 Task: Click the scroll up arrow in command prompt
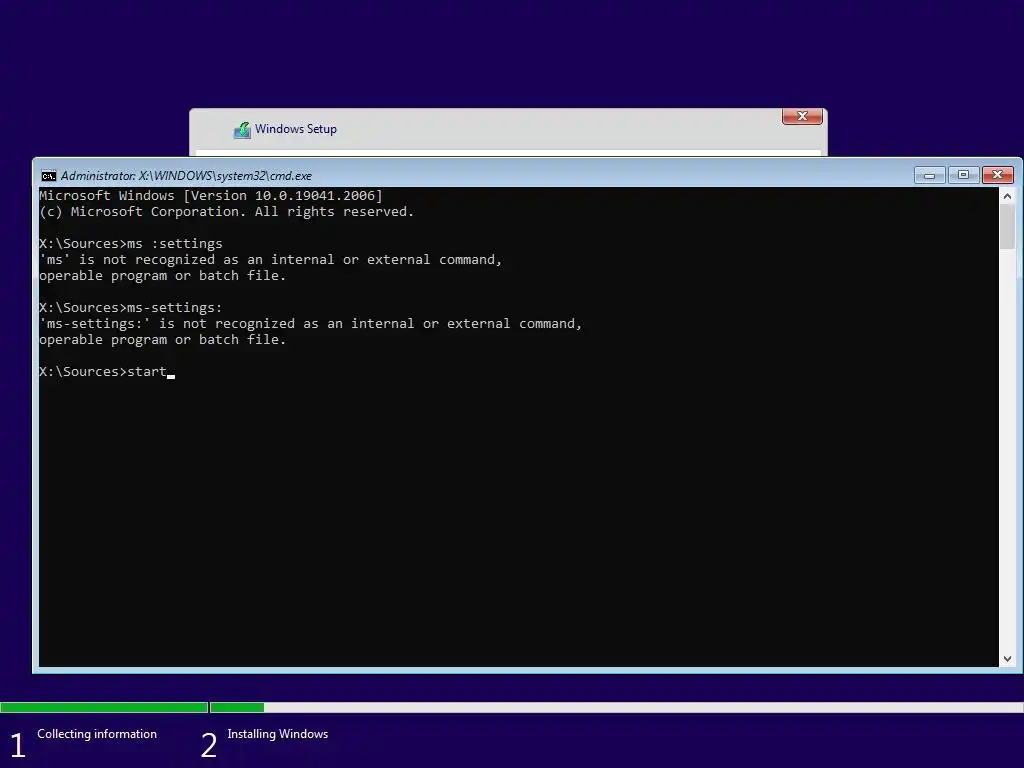point(1007,196)
